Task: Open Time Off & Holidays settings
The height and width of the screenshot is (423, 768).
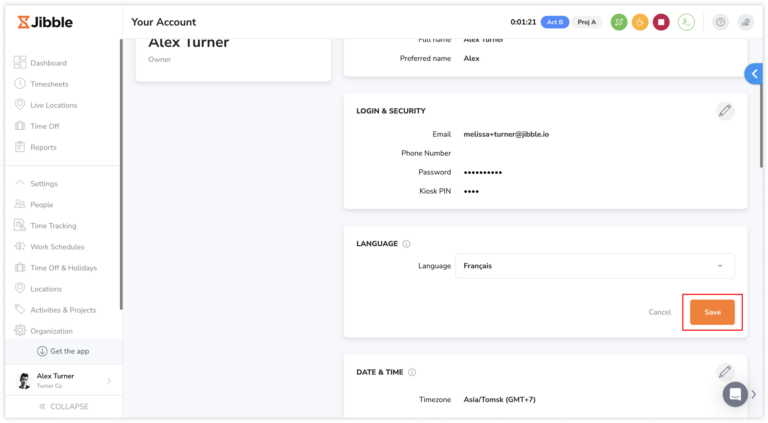Action: point(63,268)
